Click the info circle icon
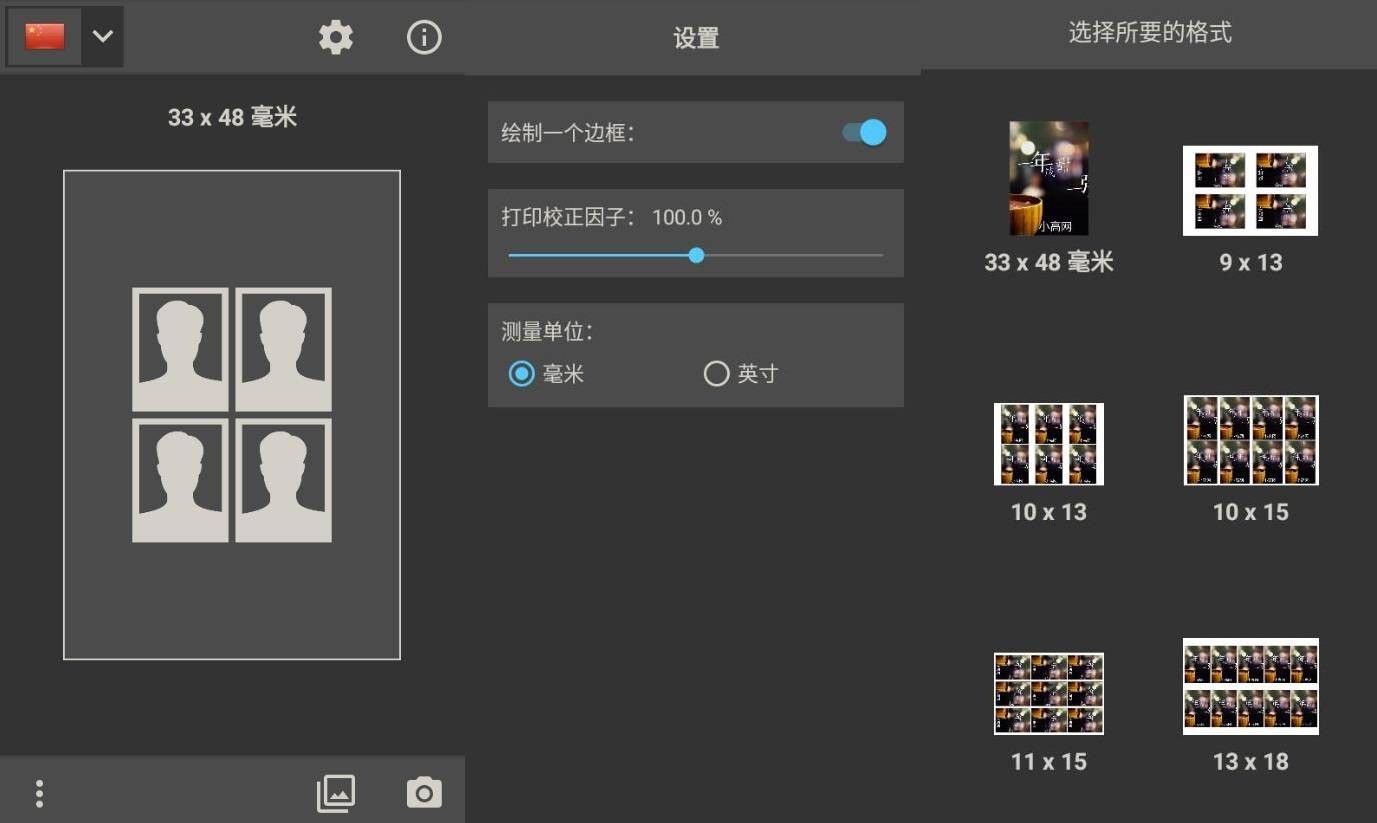This screenshot has width=1377, height=823. click(424, 38)
